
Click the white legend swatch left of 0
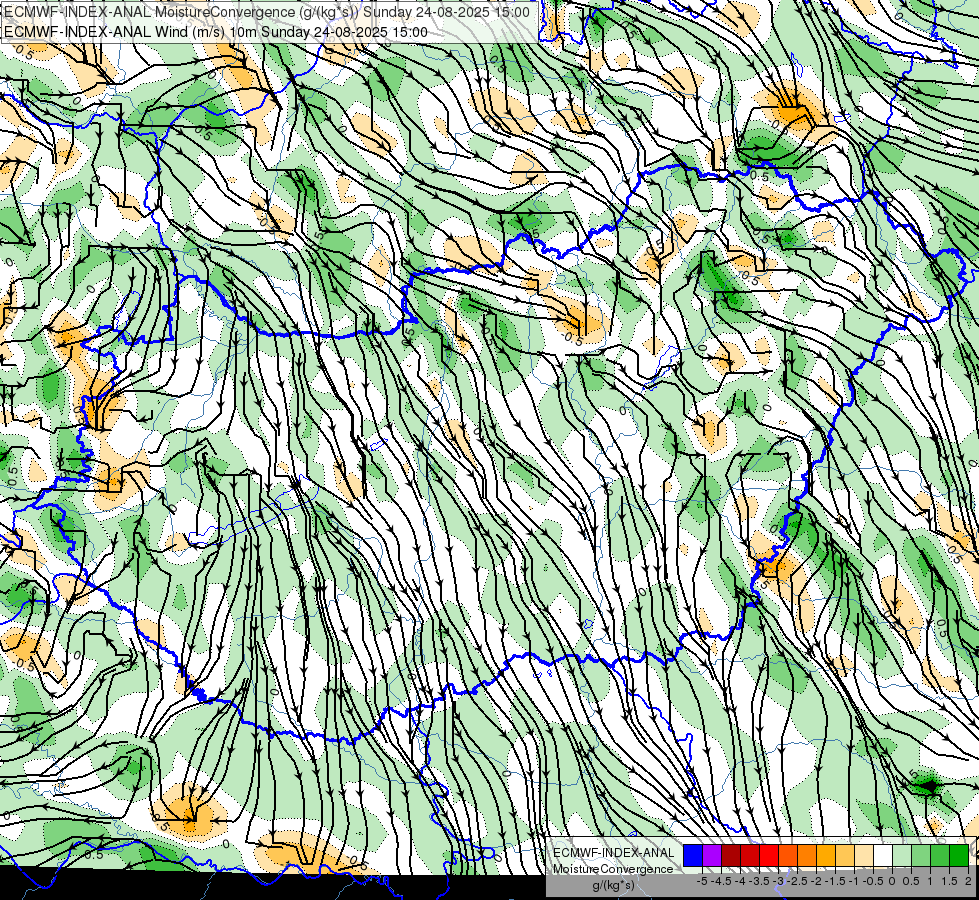point(883,855)
